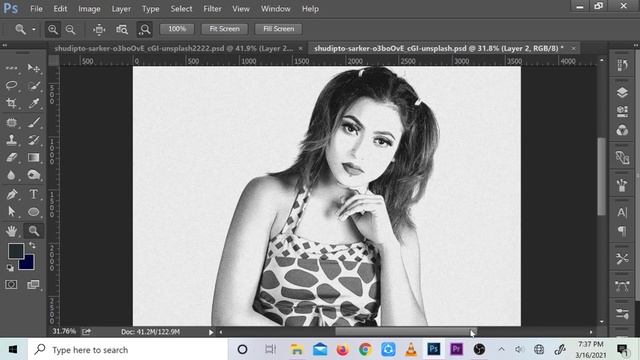Enable Zoom Out mode in options bar
Image resolution: width=640 pixels, height=360 pixels.
(x=71, y=29)
